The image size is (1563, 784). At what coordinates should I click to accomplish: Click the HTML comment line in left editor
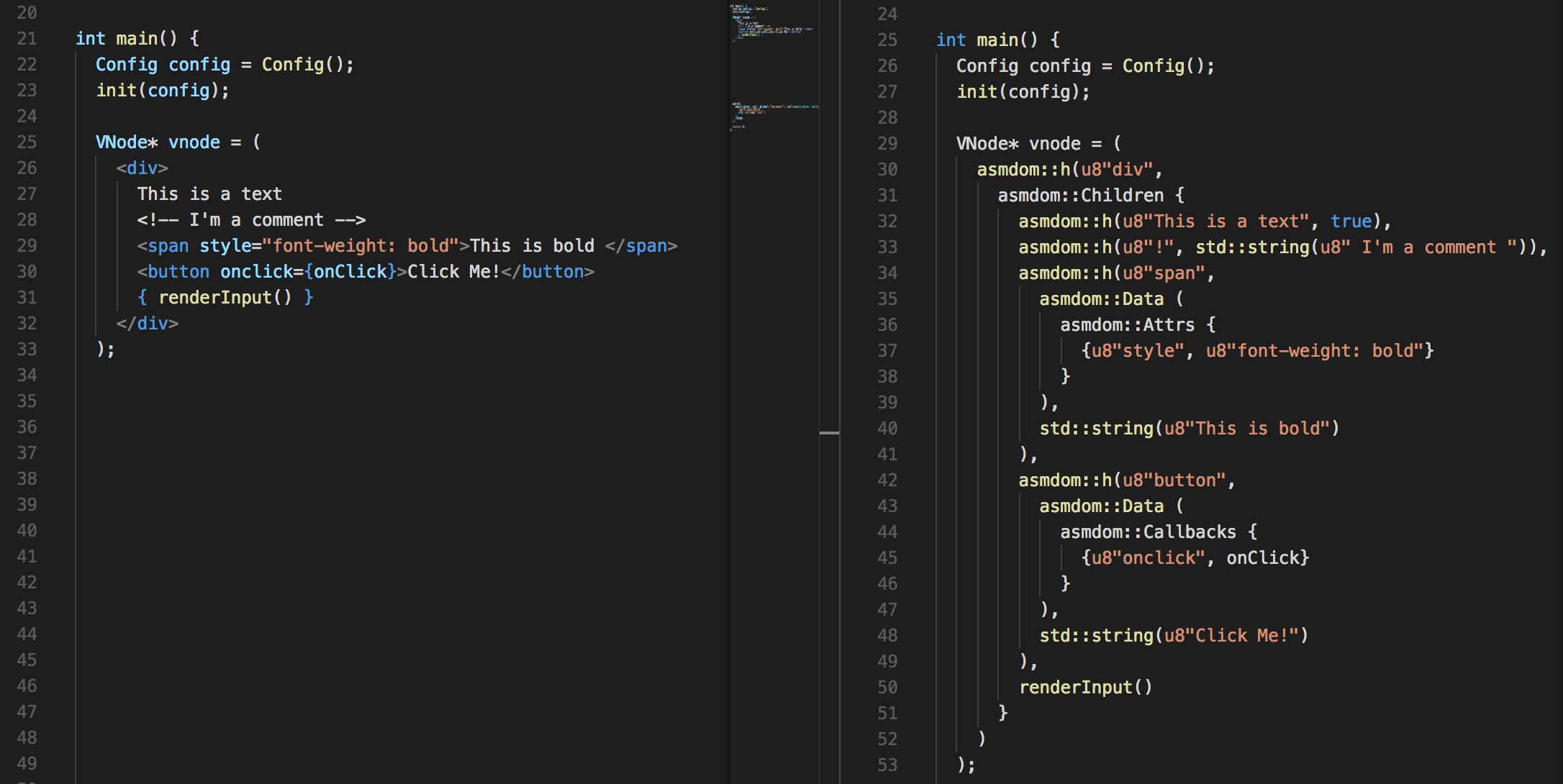251,220
